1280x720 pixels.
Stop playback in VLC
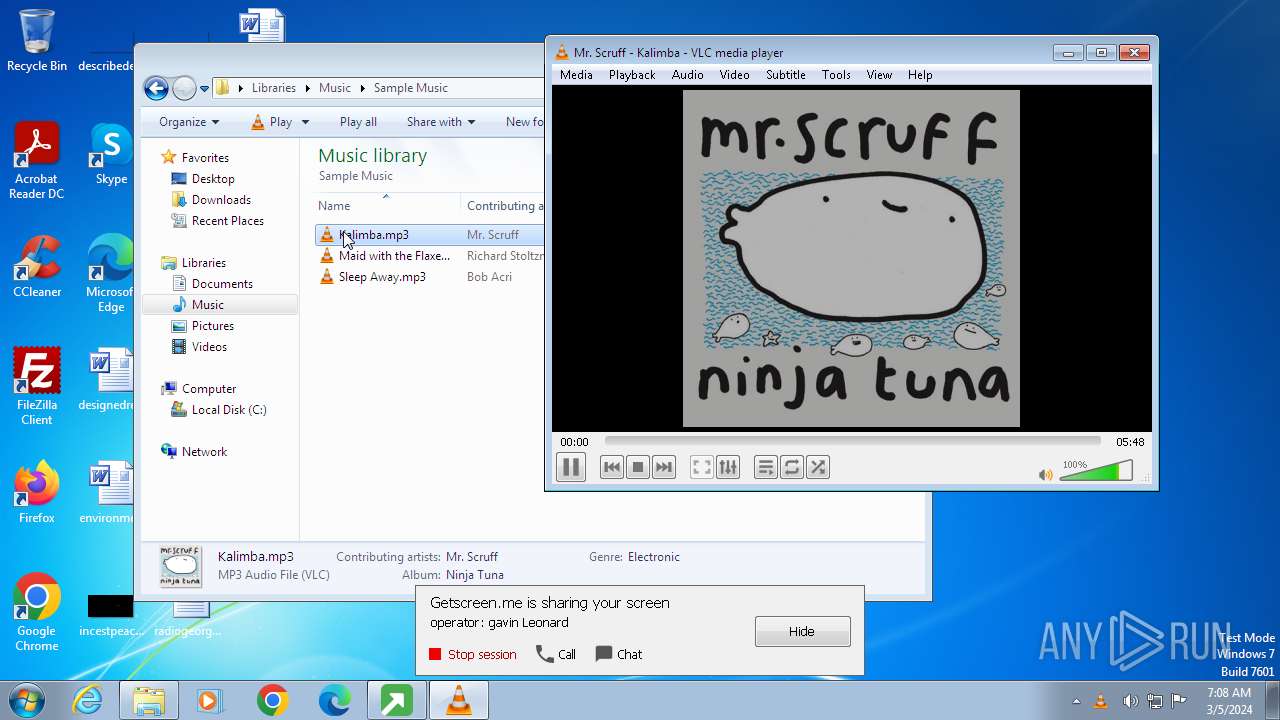tap(638, 467)
